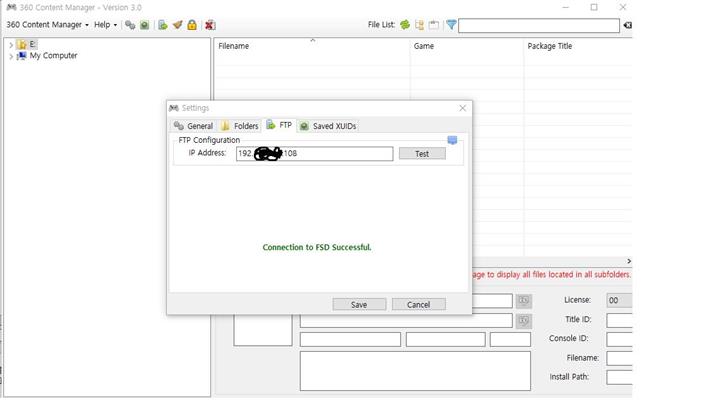Refresh the File List with green arrows icon

coord(405,25)
